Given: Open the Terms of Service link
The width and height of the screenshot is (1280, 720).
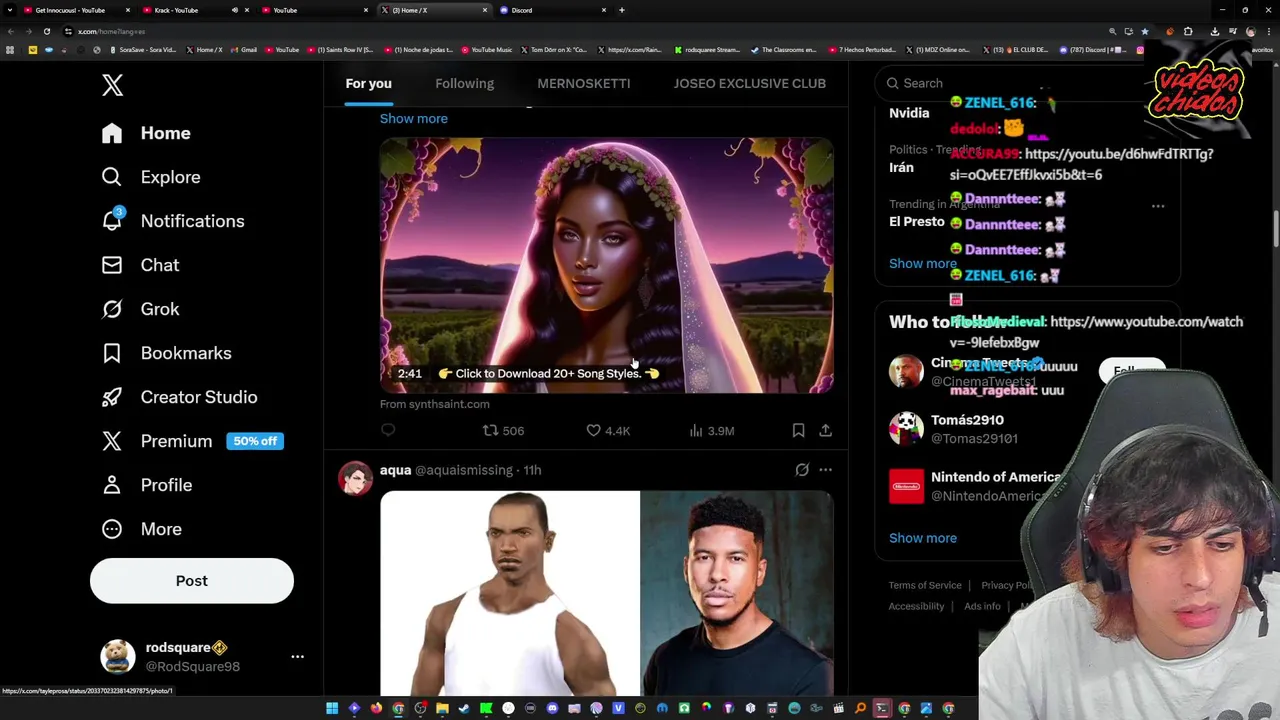Looking at the screenshot, I should [925, 585].
